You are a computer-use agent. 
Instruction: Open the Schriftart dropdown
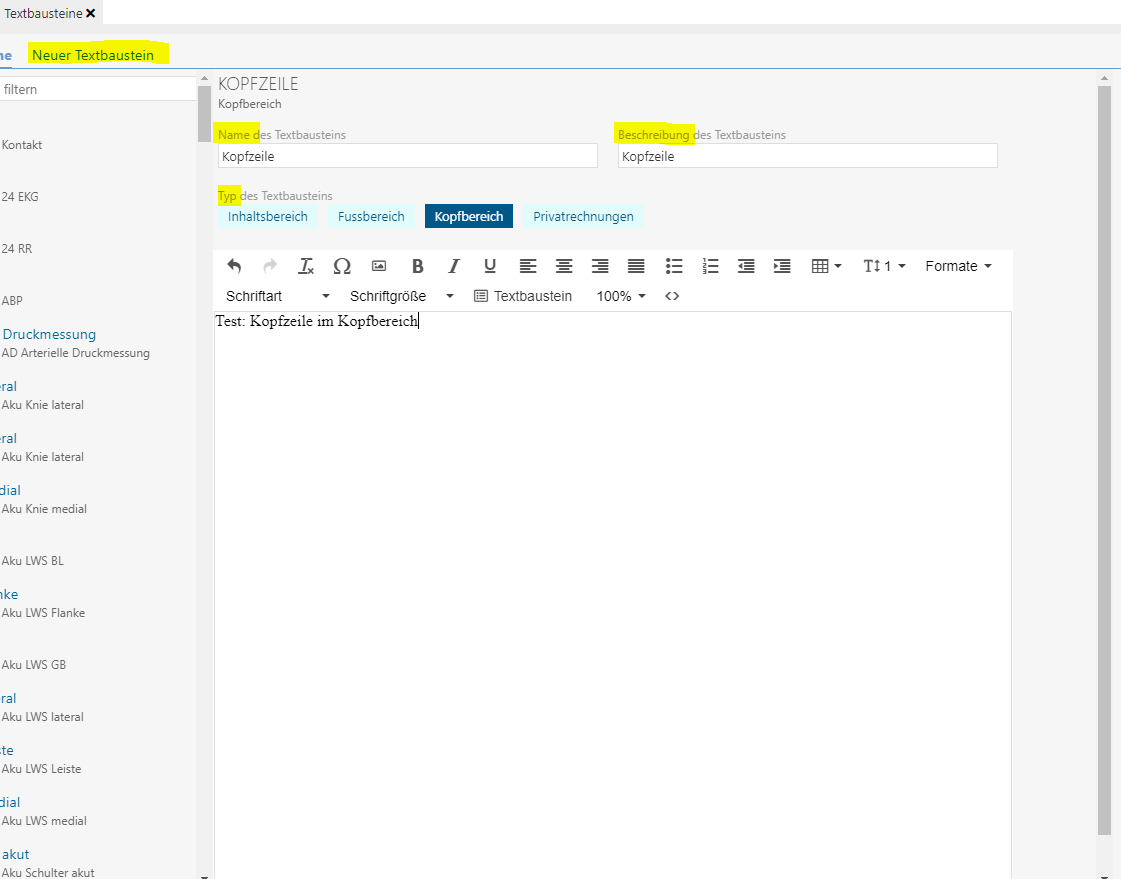click(277, 296)
